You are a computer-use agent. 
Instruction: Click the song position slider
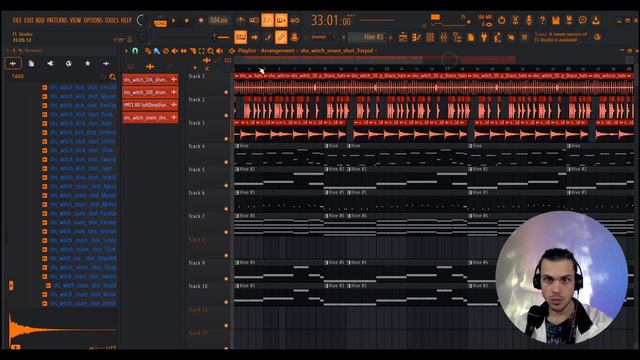click(378, 20)
